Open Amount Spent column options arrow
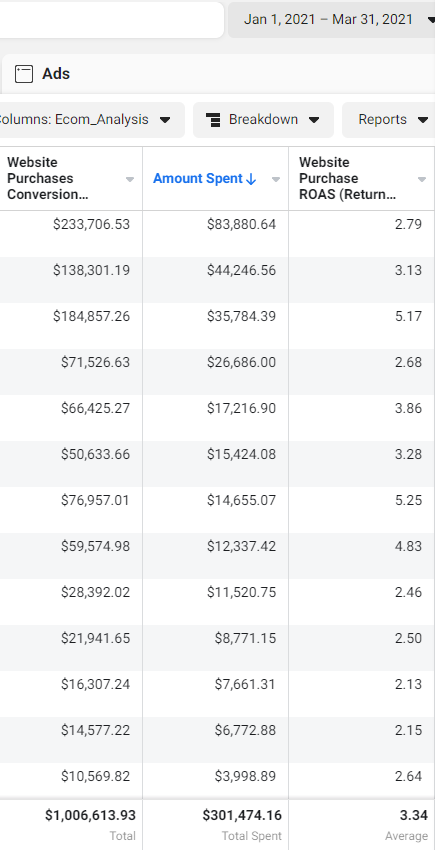The height and width of the screenshot is (850, 435). (276, 179)
